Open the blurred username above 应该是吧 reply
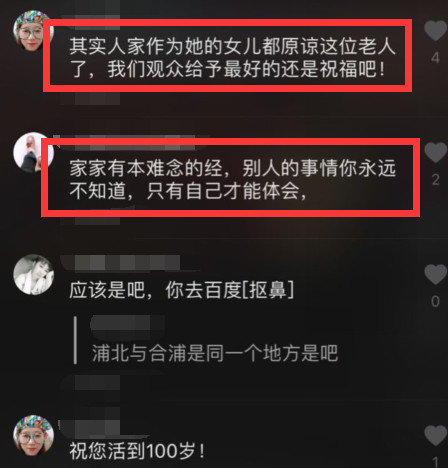The width and height of the screenshot is (448, 468). pyautogui.click(x=121, y=263)
